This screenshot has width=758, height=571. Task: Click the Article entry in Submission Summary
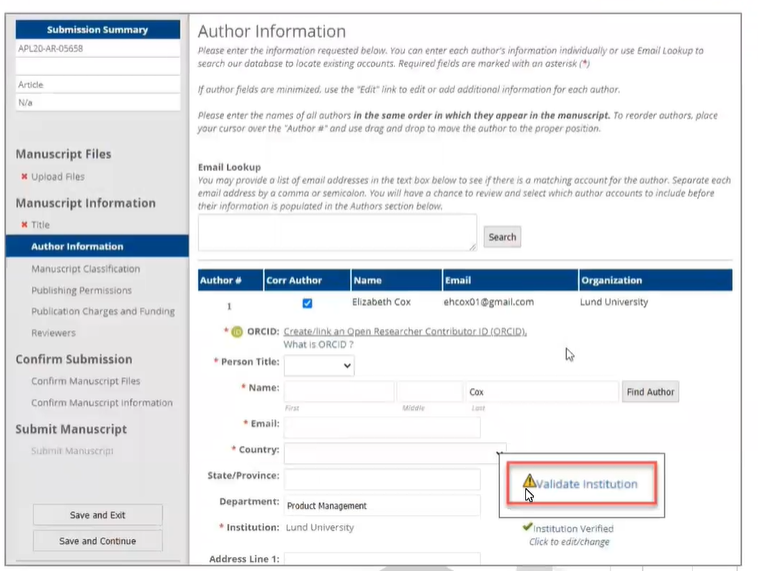coord(98,85)
